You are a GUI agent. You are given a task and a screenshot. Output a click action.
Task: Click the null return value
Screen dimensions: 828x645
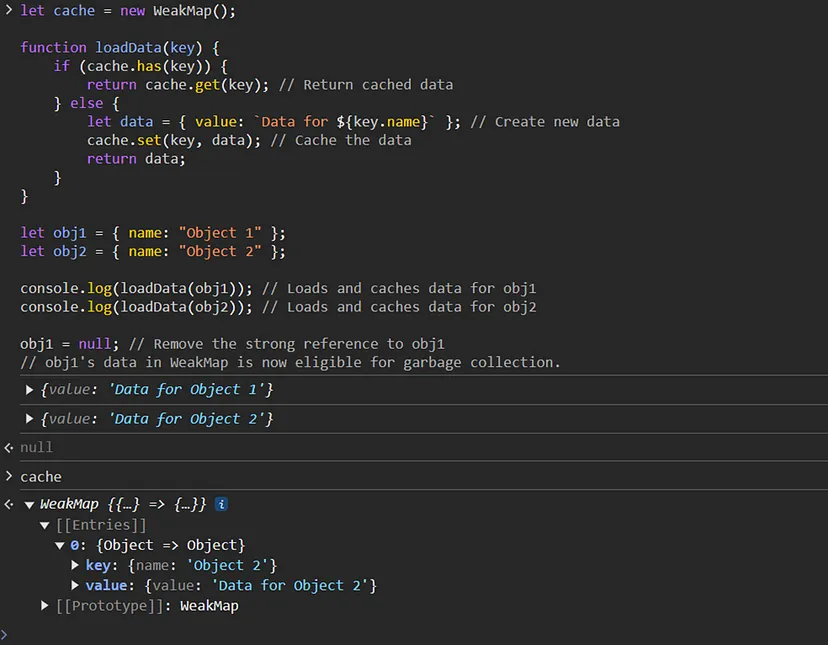point(36,447)
